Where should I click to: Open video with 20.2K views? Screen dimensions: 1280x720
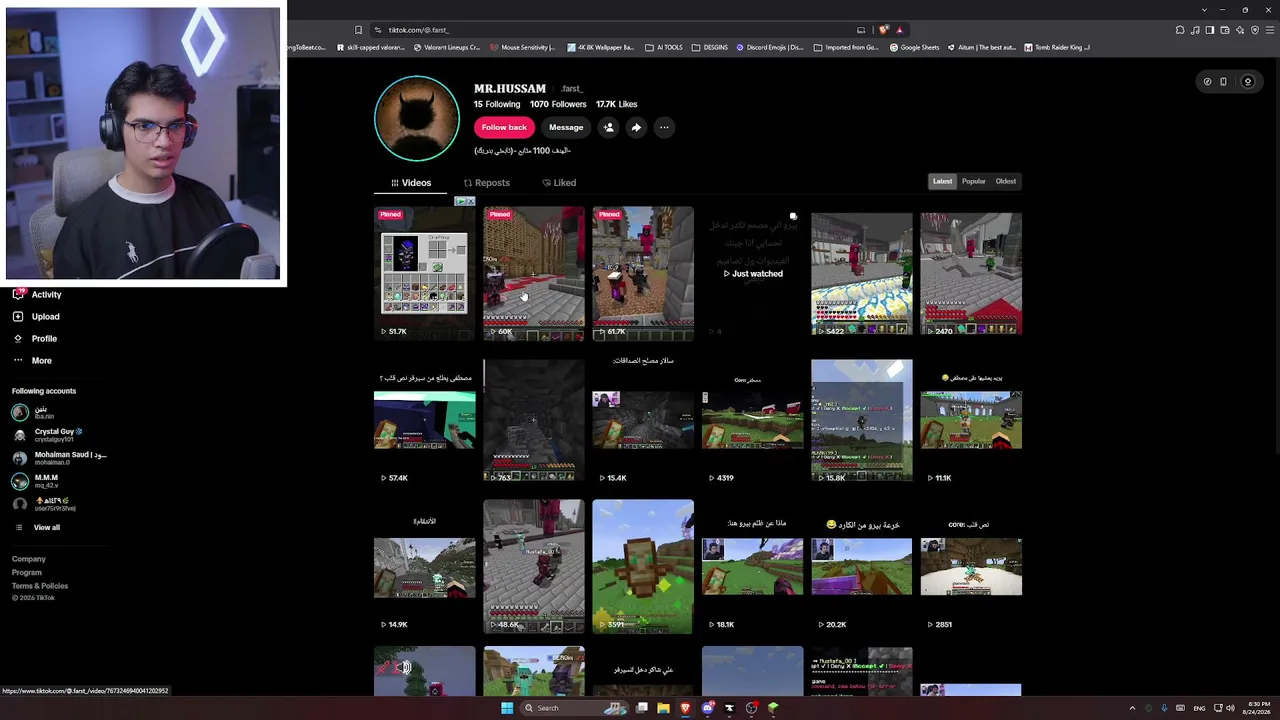(x=862, y=567)
